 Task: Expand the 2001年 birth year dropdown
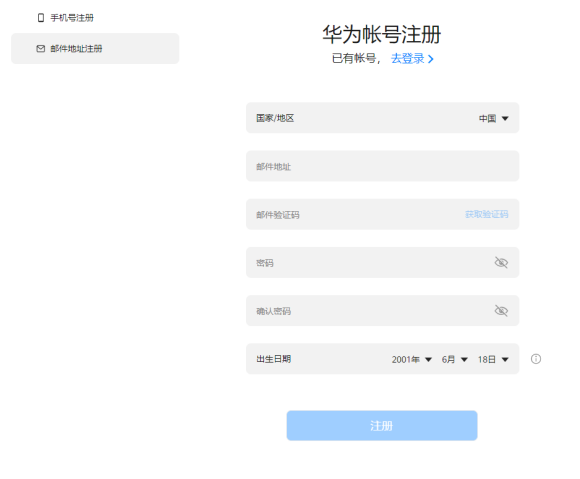click(412, 359)
